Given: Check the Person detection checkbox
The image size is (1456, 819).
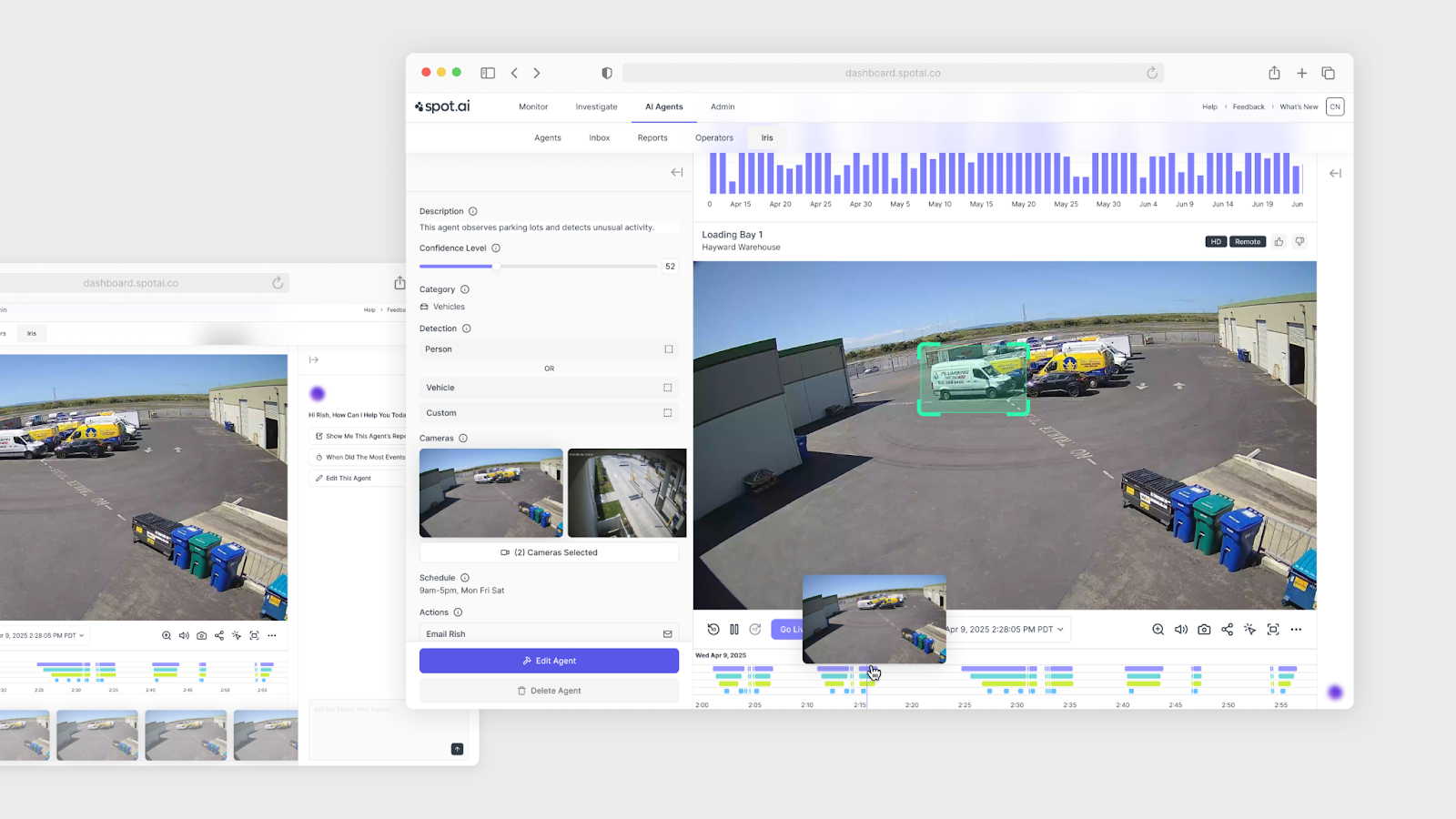Looking at the screenshot, I should pos(668,349).
